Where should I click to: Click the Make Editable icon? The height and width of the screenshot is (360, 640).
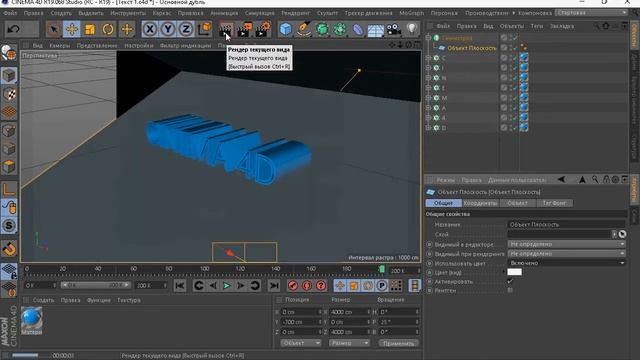click(9, 53)
